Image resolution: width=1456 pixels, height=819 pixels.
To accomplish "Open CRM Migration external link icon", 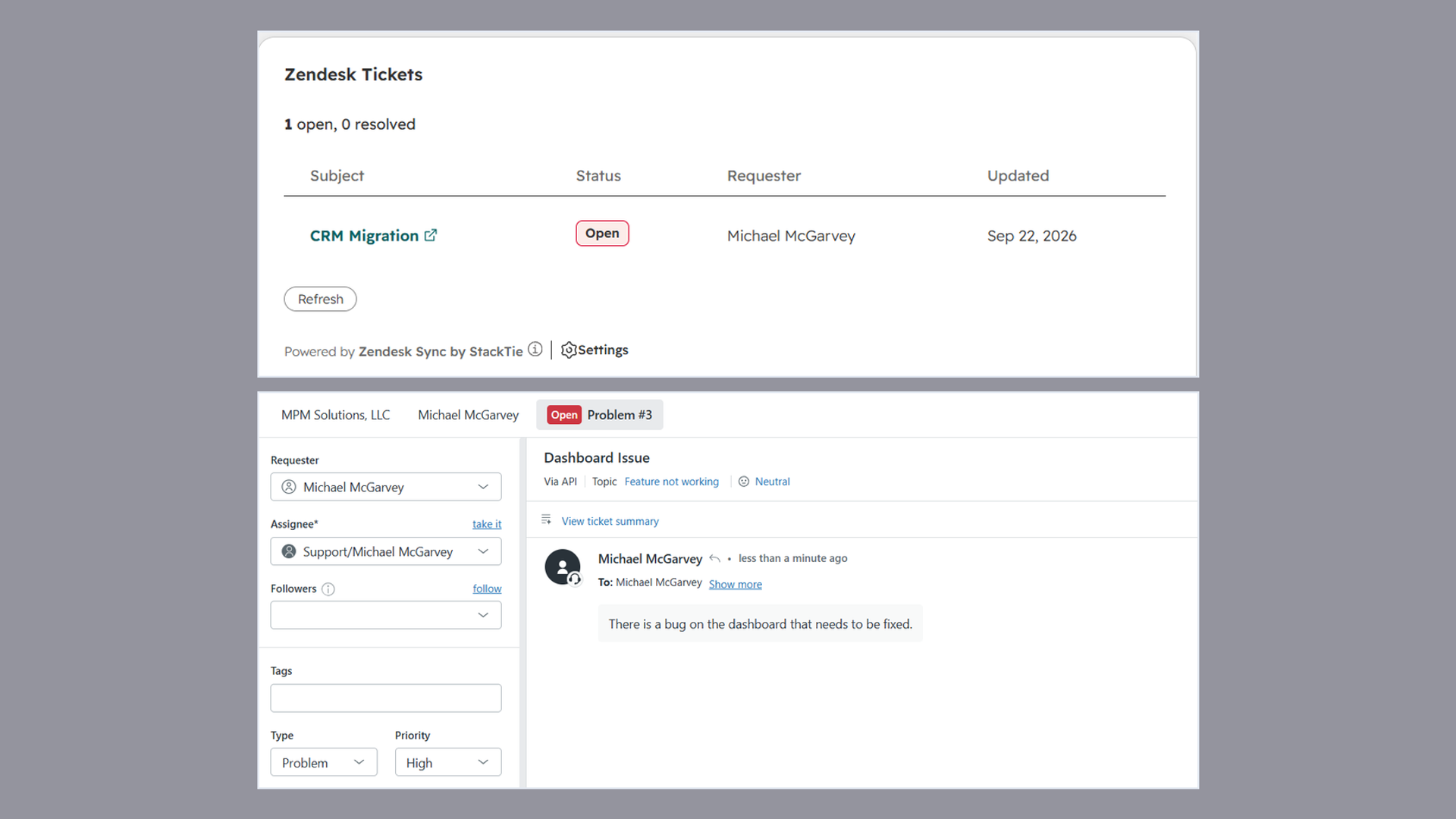I will tap(431, 235).
